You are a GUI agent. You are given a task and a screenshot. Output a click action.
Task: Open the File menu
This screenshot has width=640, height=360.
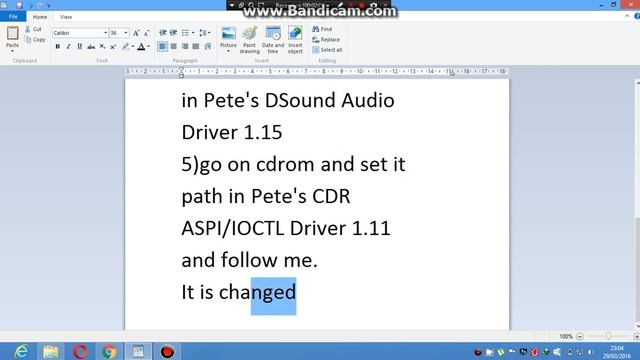pos(13,17)
